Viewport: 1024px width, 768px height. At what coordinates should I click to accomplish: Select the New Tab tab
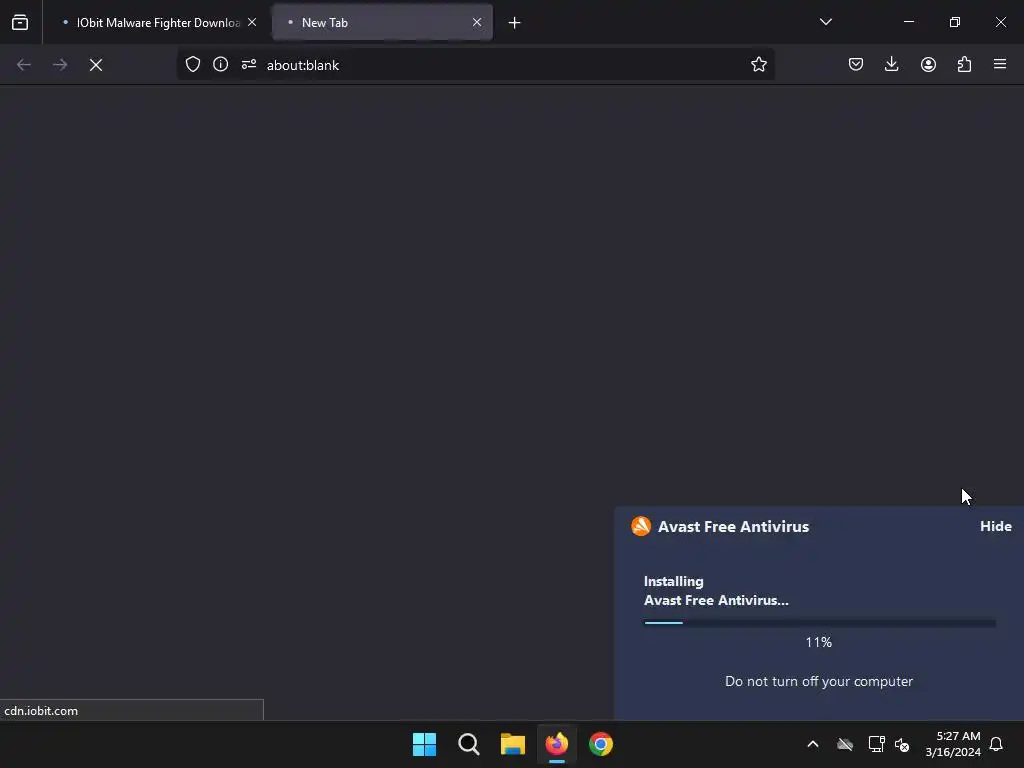point(383,22)
